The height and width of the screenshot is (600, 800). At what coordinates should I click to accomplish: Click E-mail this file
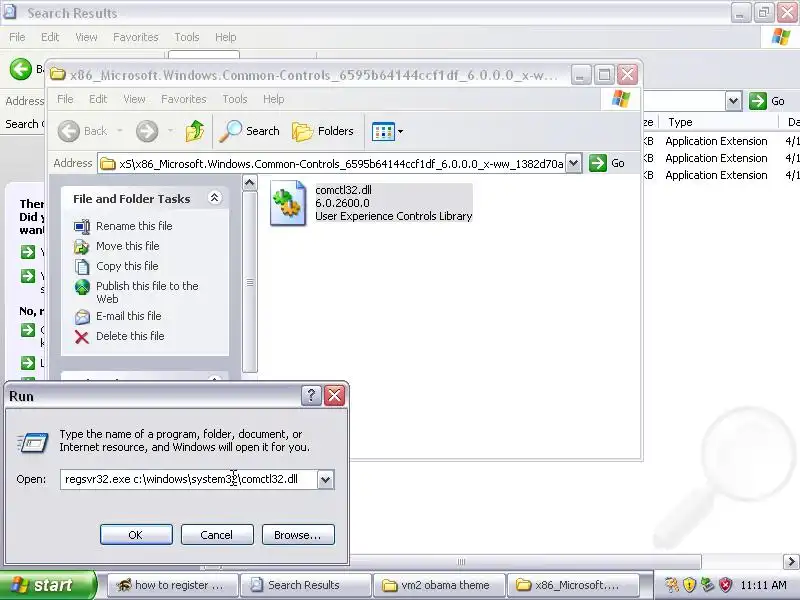tap(129, 316)
